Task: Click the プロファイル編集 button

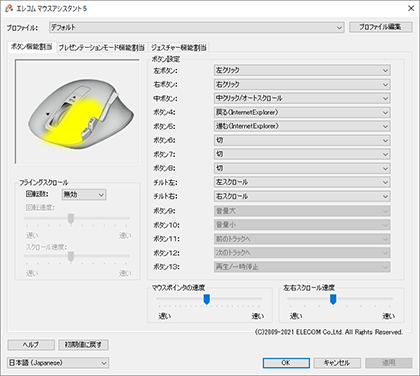Action: click(381, 27)
